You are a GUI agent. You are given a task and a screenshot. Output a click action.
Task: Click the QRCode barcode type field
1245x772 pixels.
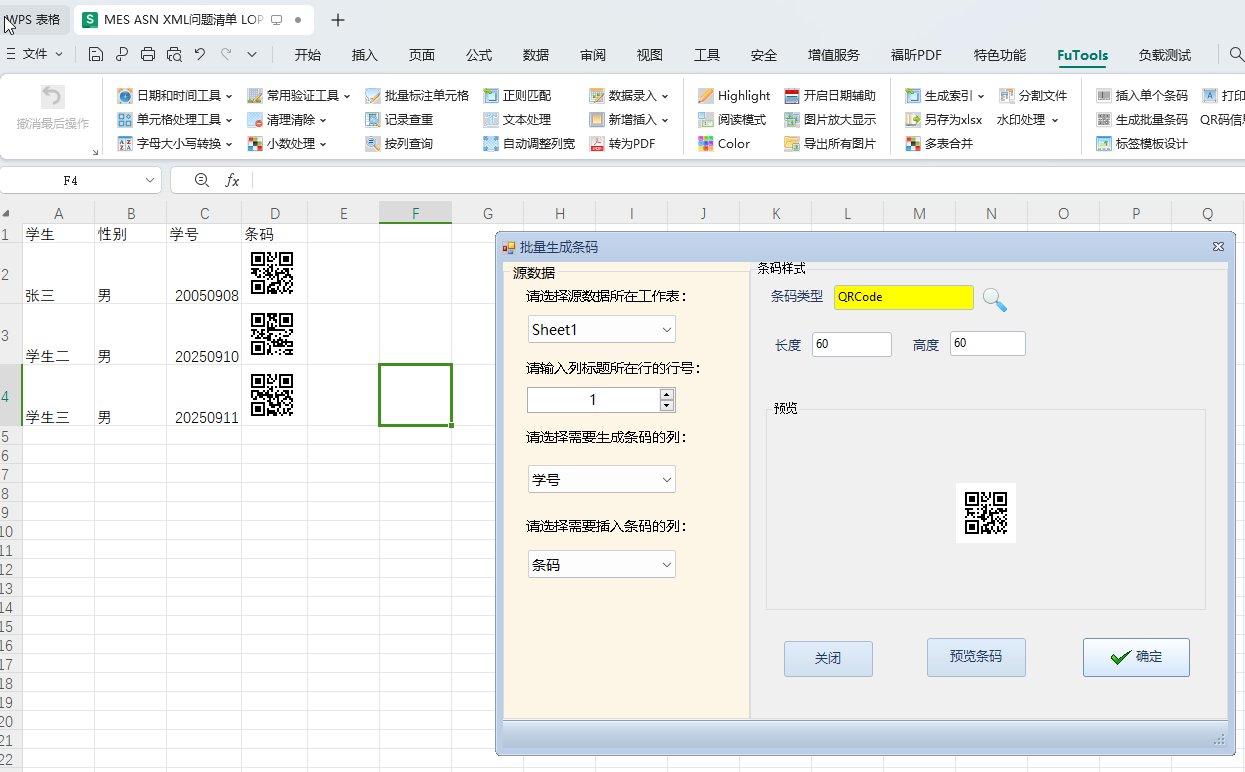pyautogui.click(x=904, y=297)
